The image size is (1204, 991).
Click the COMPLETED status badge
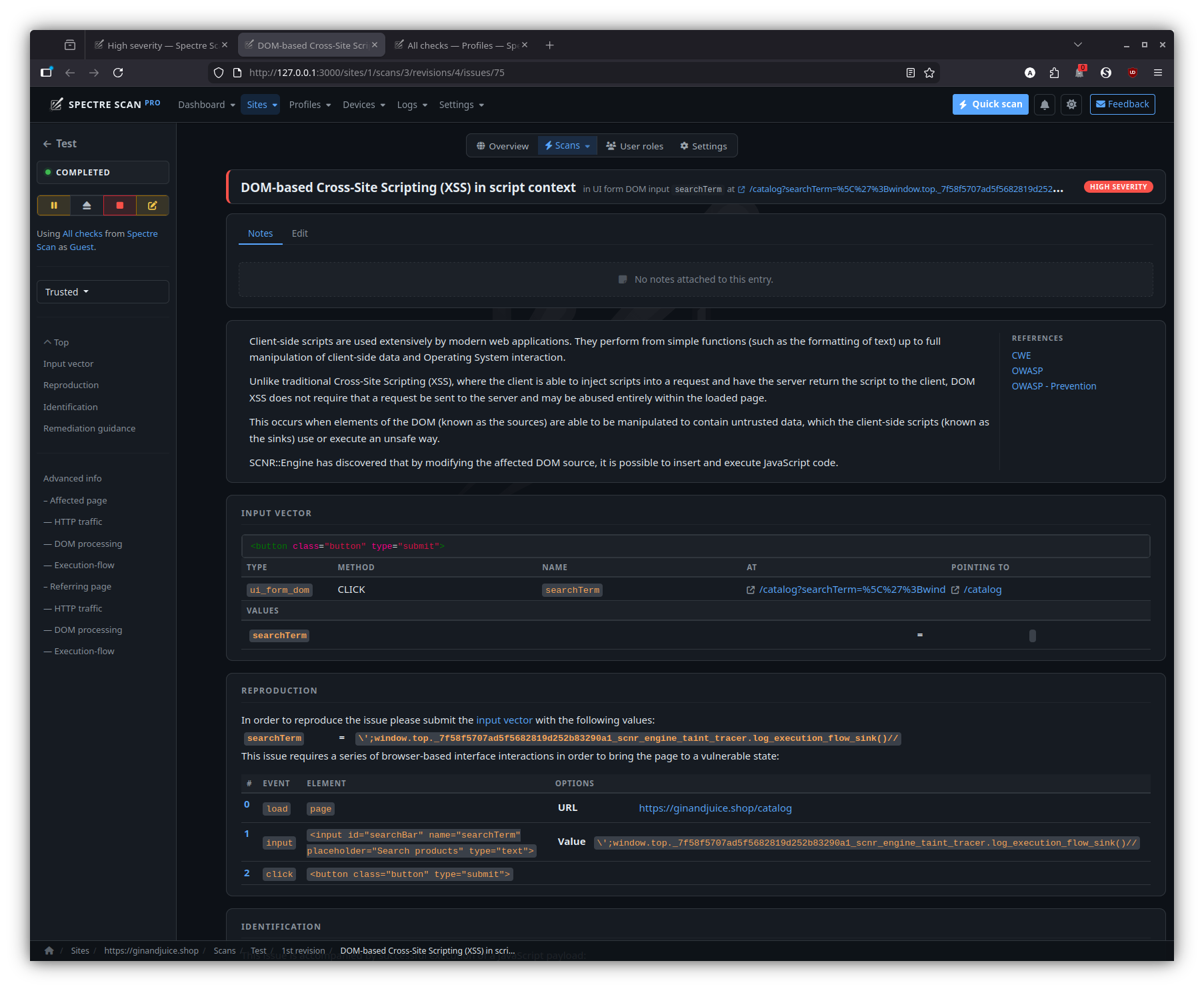click(x=103, y=173)
